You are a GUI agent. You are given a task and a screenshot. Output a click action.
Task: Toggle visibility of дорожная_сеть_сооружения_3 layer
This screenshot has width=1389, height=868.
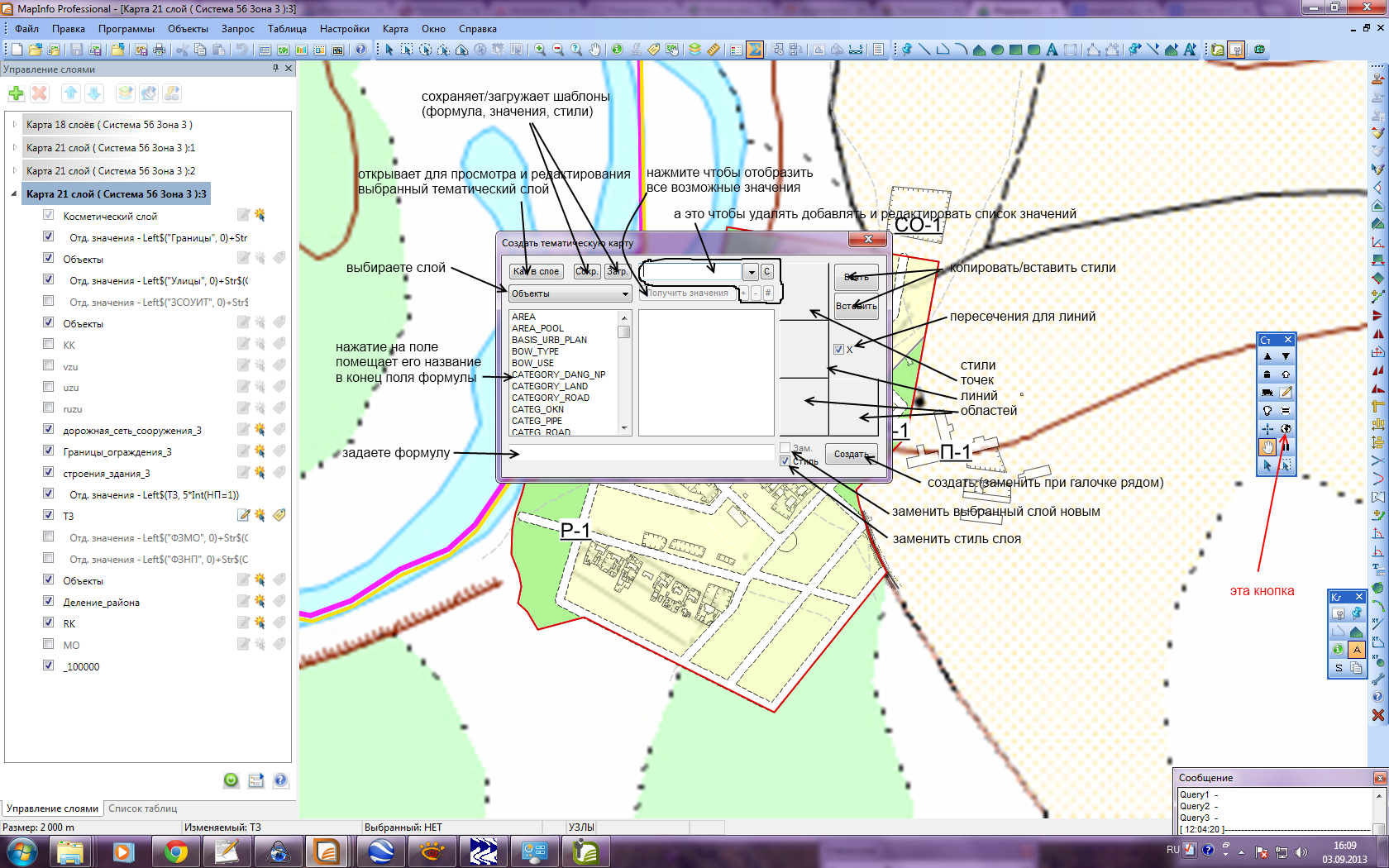[48, 429]
